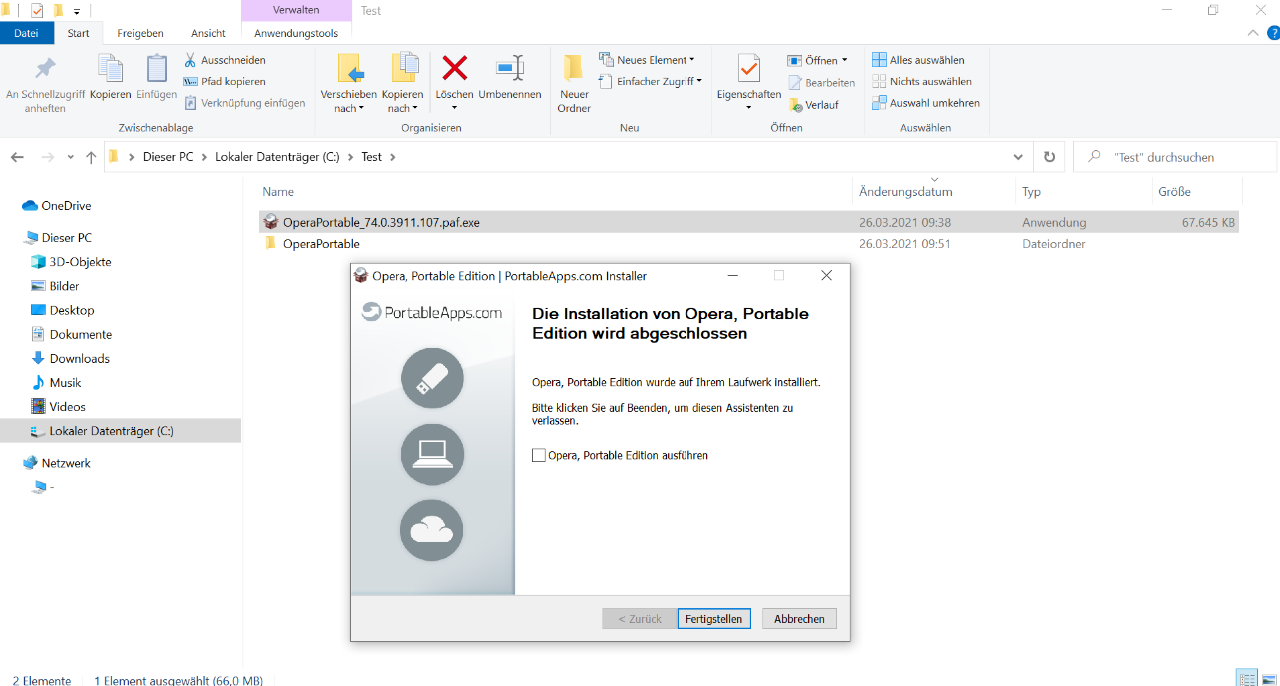This screenshot has height=686, width=1280.
Task: Open Dokumente in the navigation pane
Action: (80, 334)
